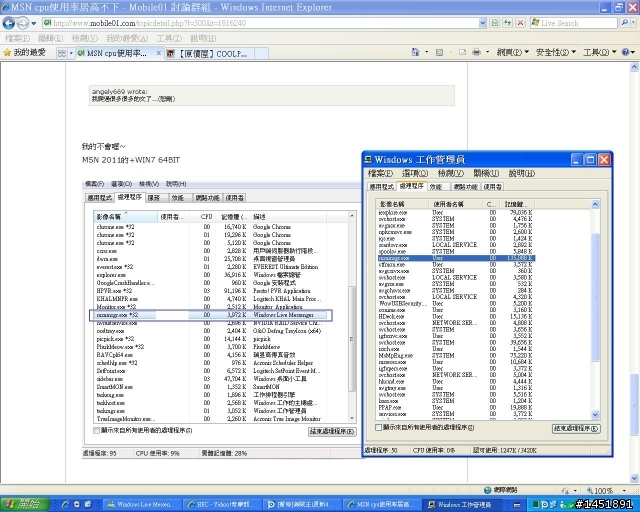Open the 安全性(S) command bar menu
Viewport: 640px width, 512px height.
coord(556,52)
